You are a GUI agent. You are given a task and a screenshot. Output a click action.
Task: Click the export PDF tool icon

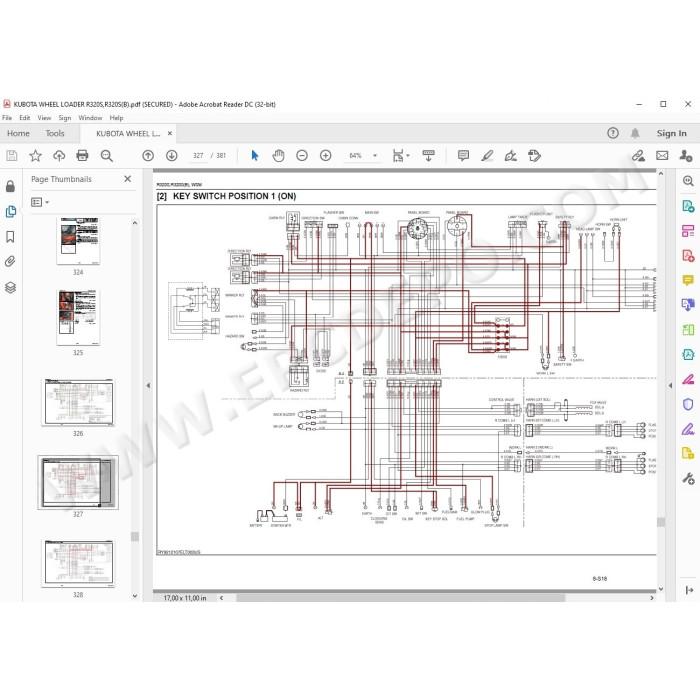click(688, 206)
